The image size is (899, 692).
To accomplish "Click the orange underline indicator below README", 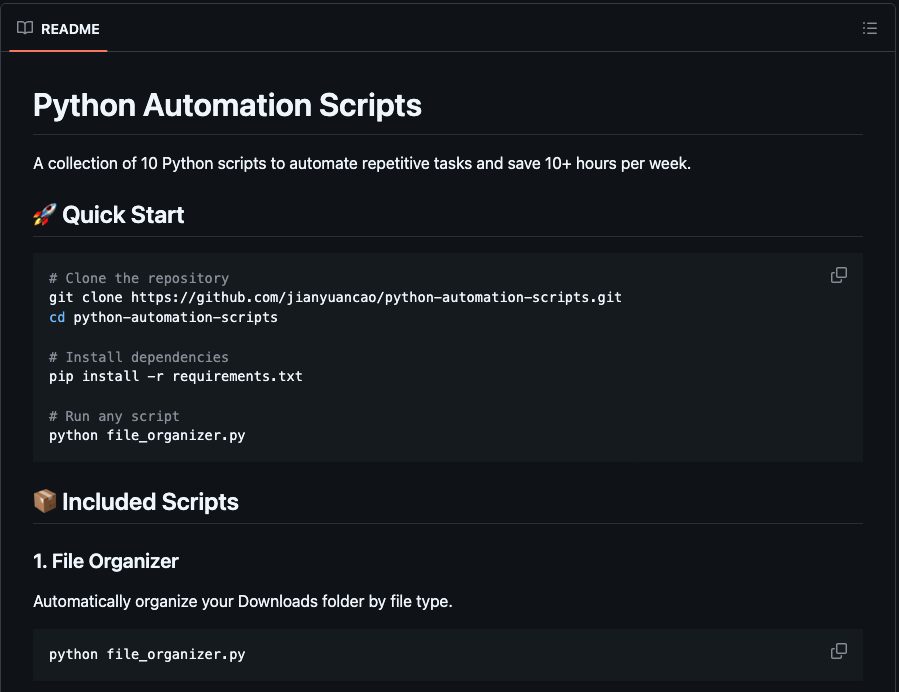I will 57,50.
